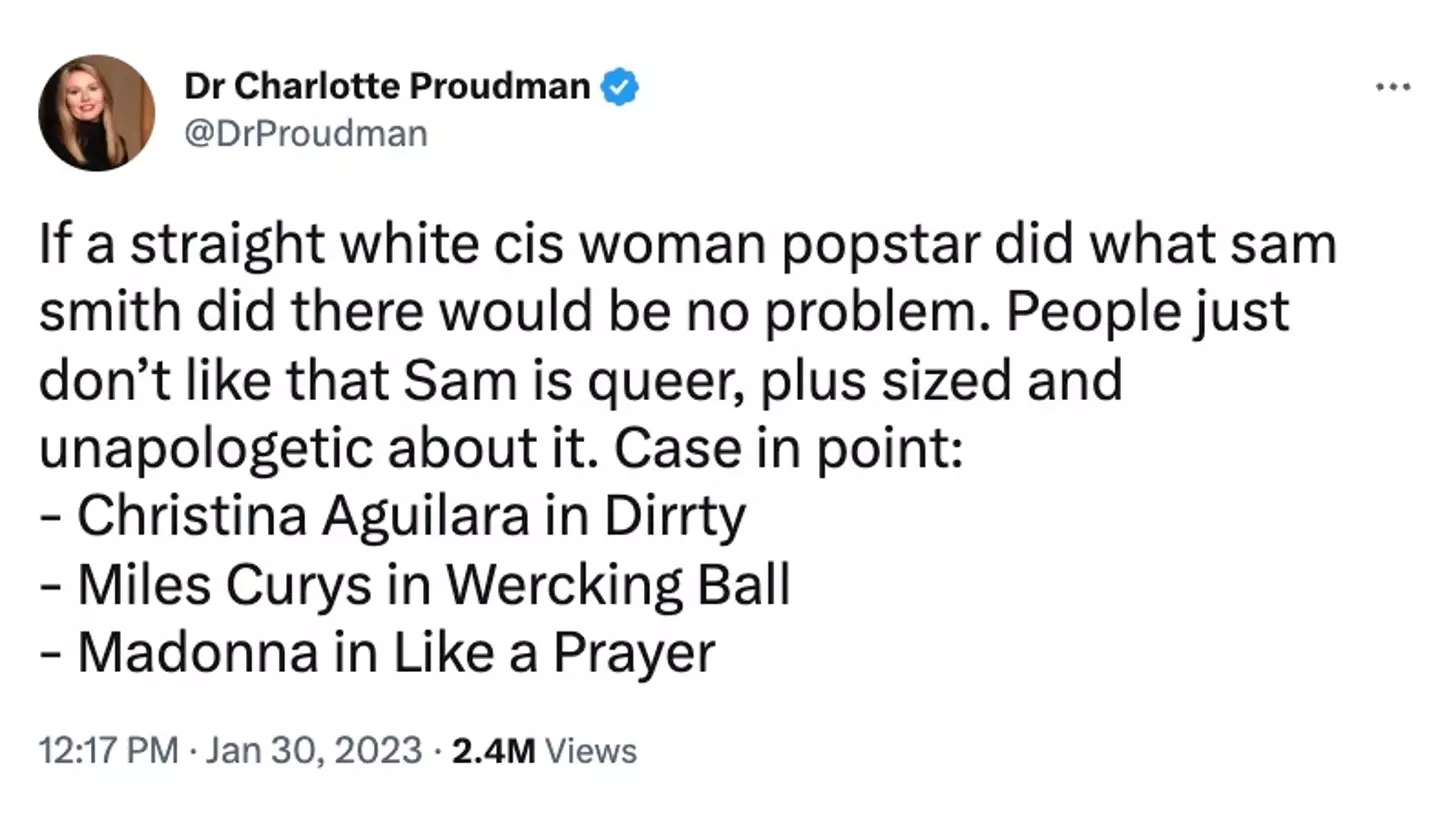
Task: Click the word Dirrty in tweet
Action: pos(674,517)
